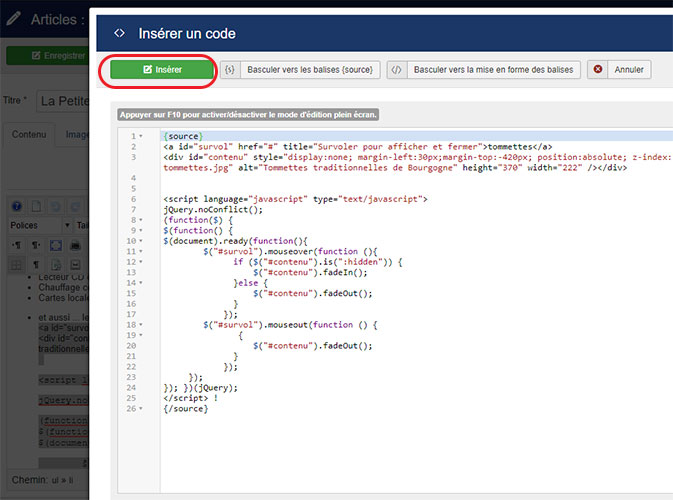The image size is (673, 500).
Task: Click the Cartes locales list item in background
Action: [63, 298]
